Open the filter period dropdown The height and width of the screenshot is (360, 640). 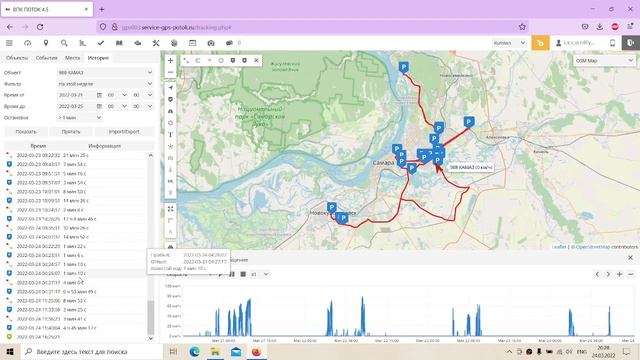(105, 84)
